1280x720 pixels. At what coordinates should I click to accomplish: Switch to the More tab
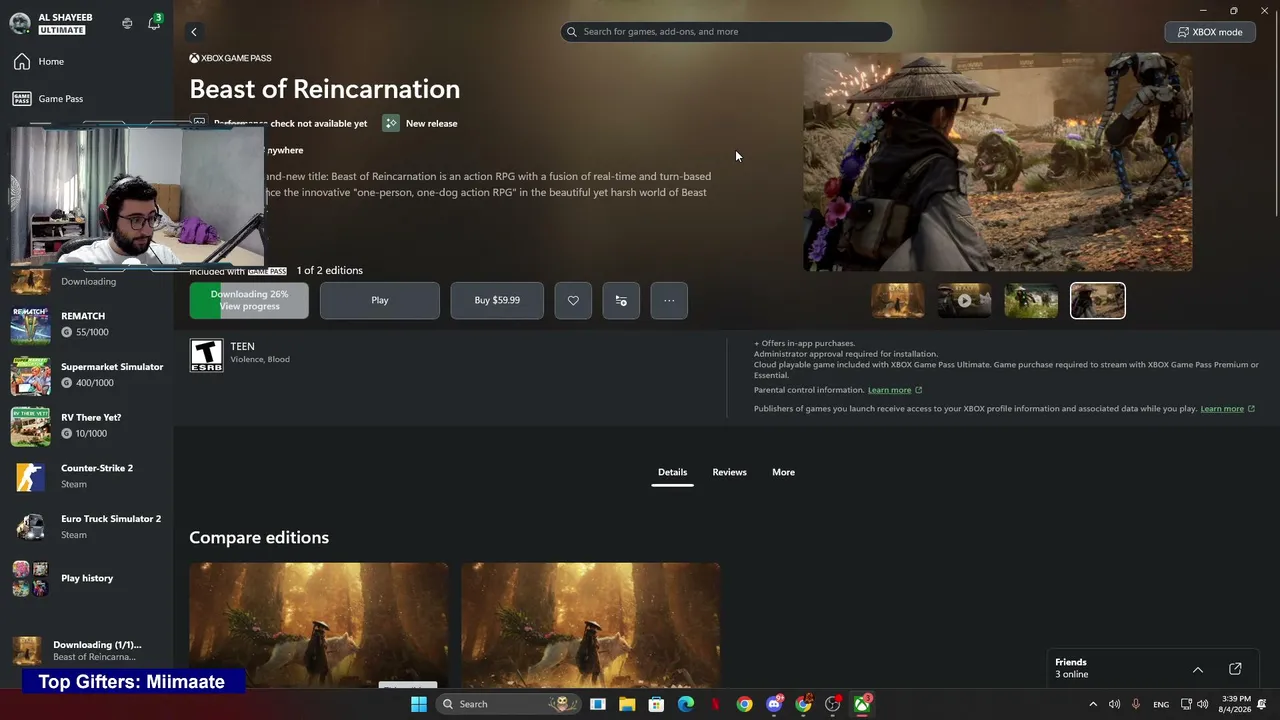pyautogui.click(x=783, y=472)
